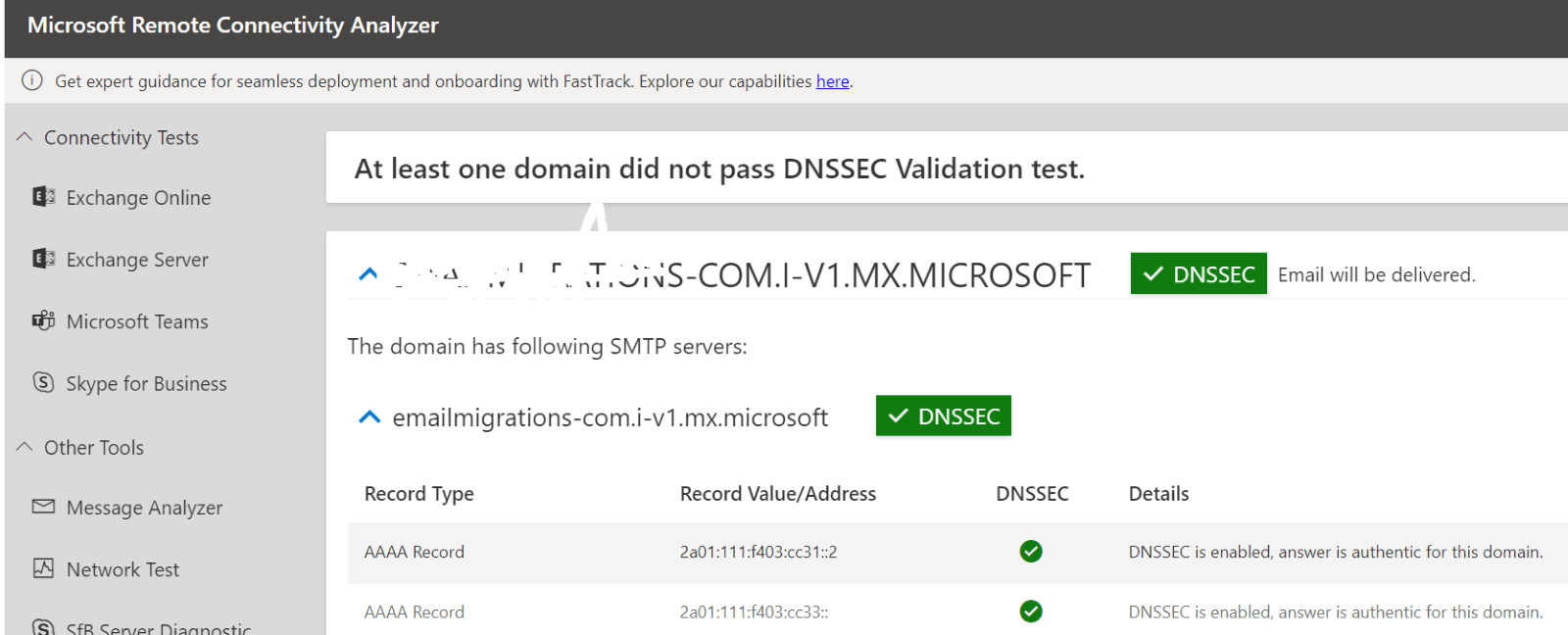Open Exchange Online connectivity tests
The width and height of the screenshot is (1568, 635).
tap(138, 197)
